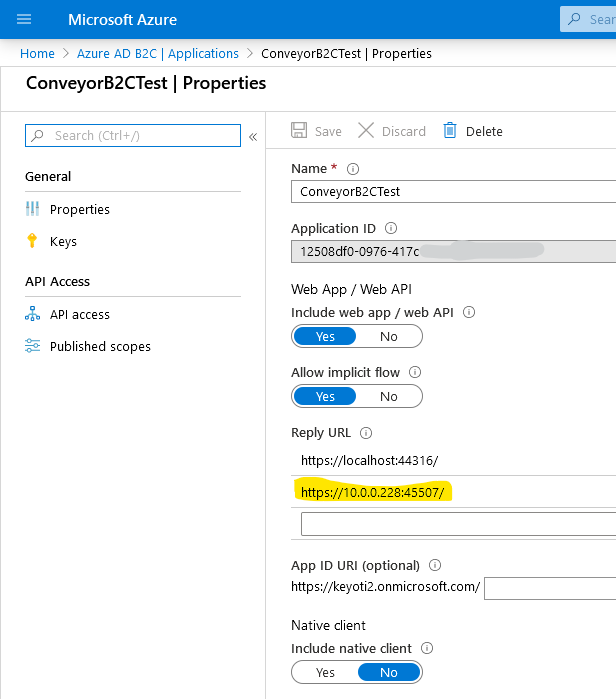Click the App ID URI suffix input
This screenshot has height=699, width=616.
(550, 588)
